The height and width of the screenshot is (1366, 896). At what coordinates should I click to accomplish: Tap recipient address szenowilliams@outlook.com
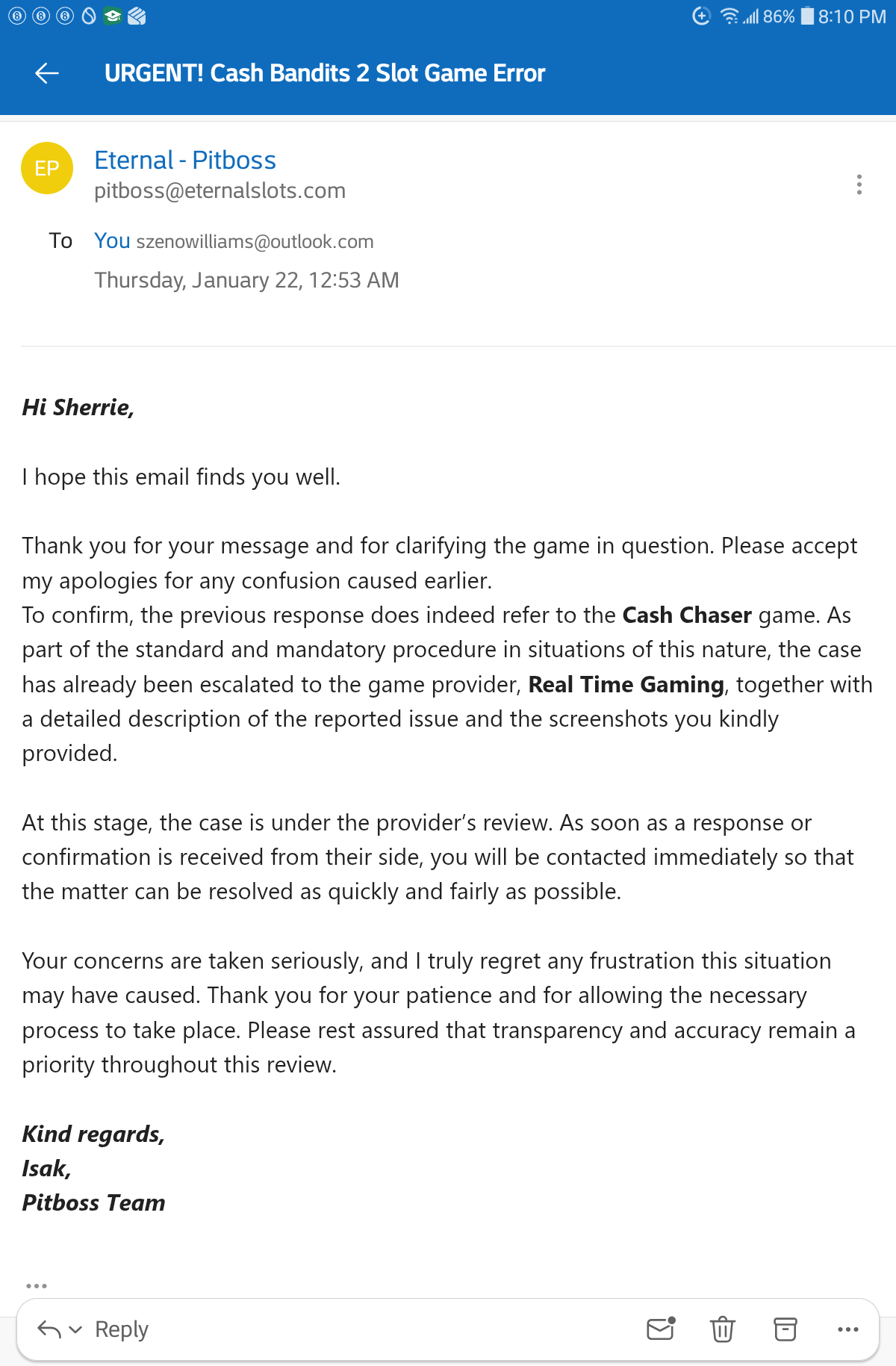(x=255, y=242)
